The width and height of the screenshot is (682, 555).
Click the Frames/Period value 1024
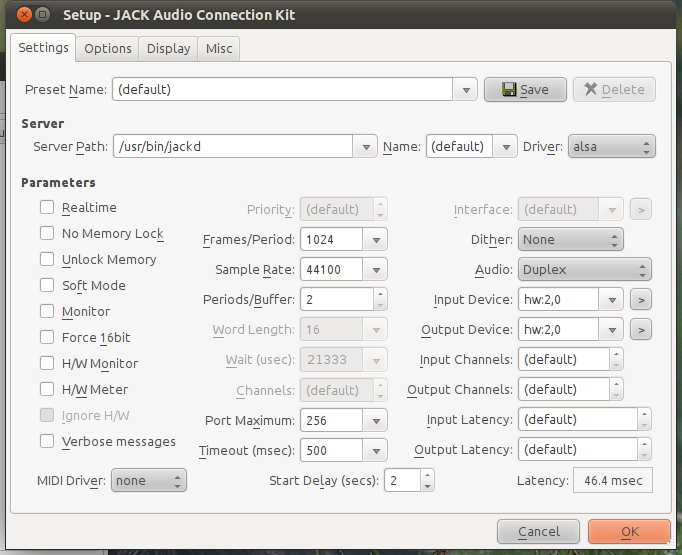pos(331,240)
